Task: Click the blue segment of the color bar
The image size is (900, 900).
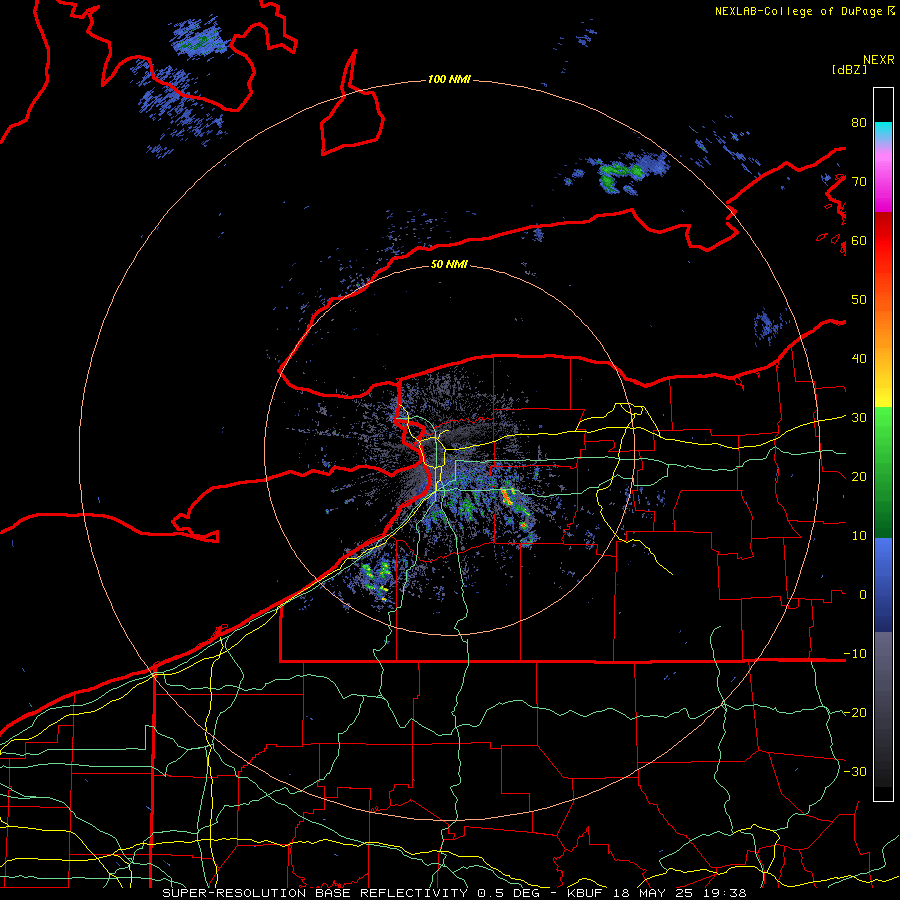Action: (x=883, y=584)
